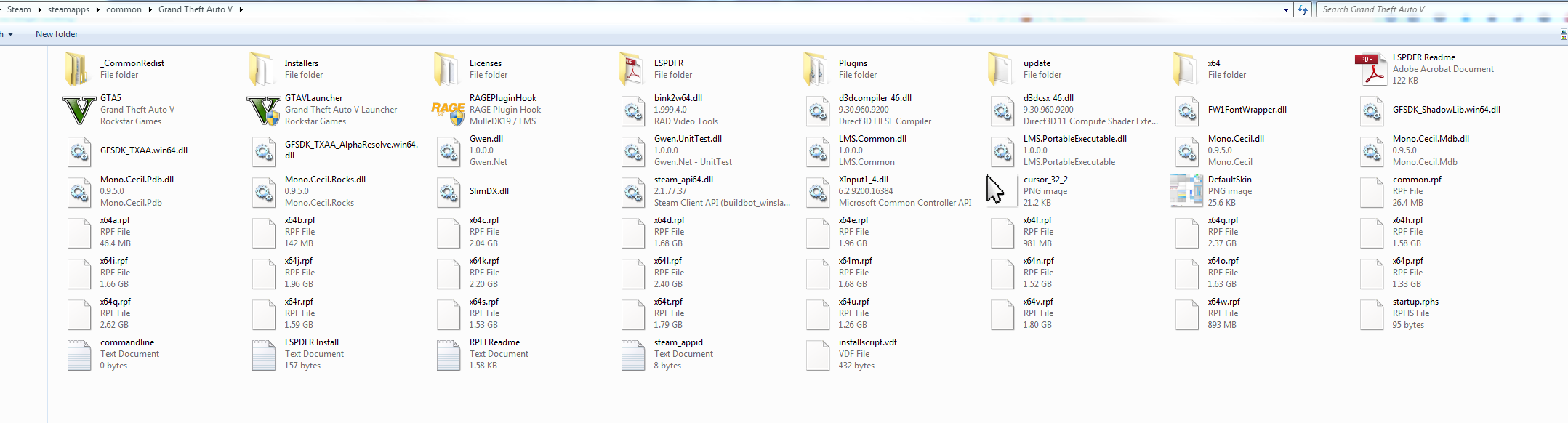Select the d3dcsx_46.dll file icon
Image resolution: width=1568 pixels, height=423 pixels.
pos(1002,110)
